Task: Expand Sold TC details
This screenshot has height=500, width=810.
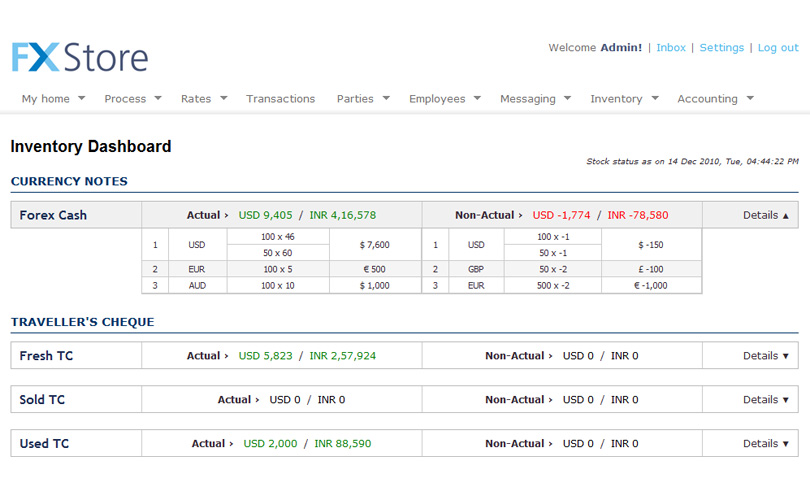Action: click(765, 400)
